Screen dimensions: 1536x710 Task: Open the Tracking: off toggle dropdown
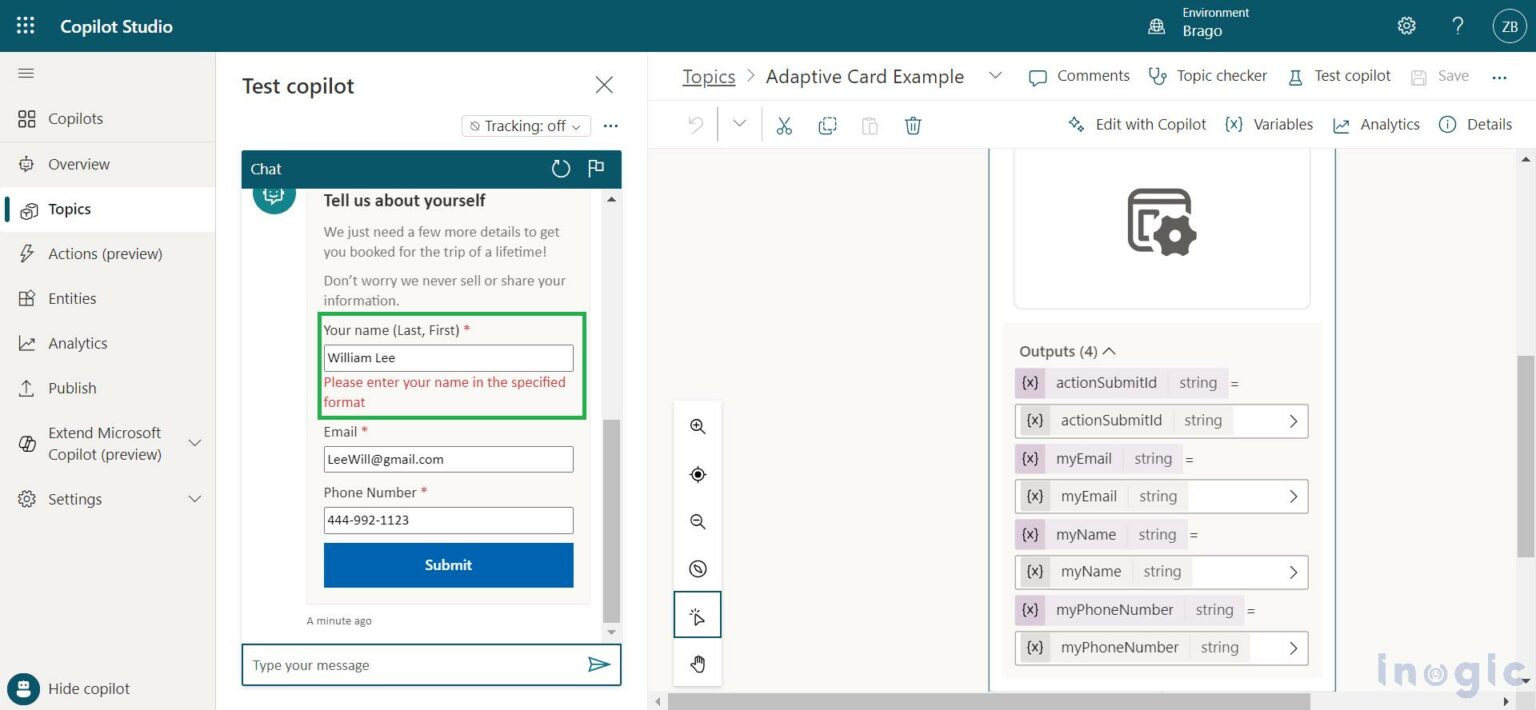(x=525, y=125)
